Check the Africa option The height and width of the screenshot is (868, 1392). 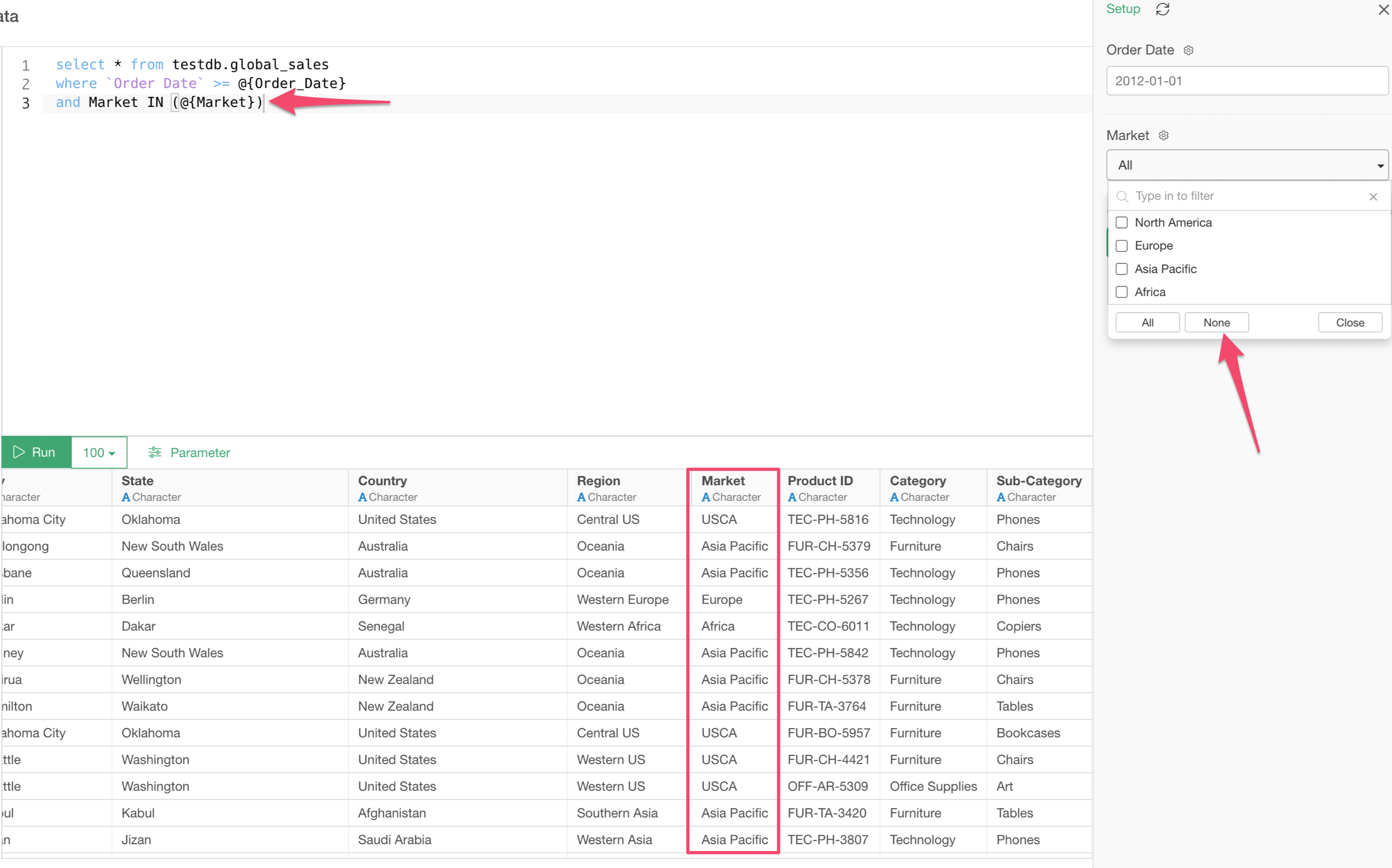coord(1121,292)
